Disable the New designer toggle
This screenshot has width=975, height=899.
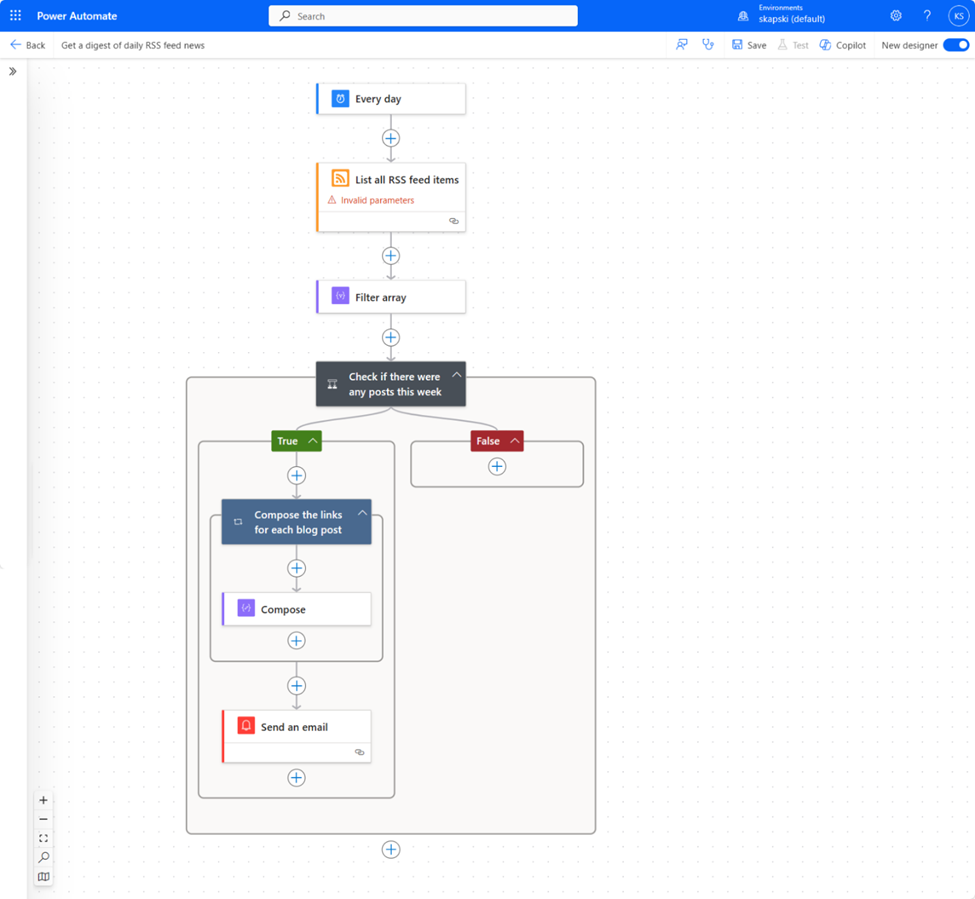point(956,45)
